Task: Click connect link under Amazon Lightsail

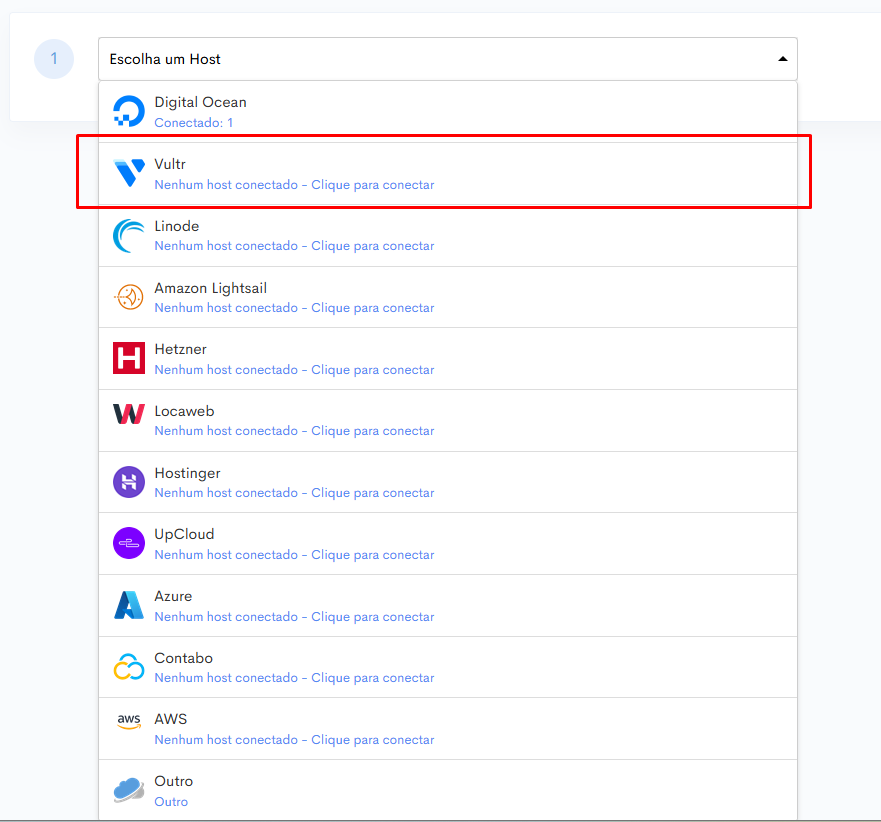Action: (294, 307)
